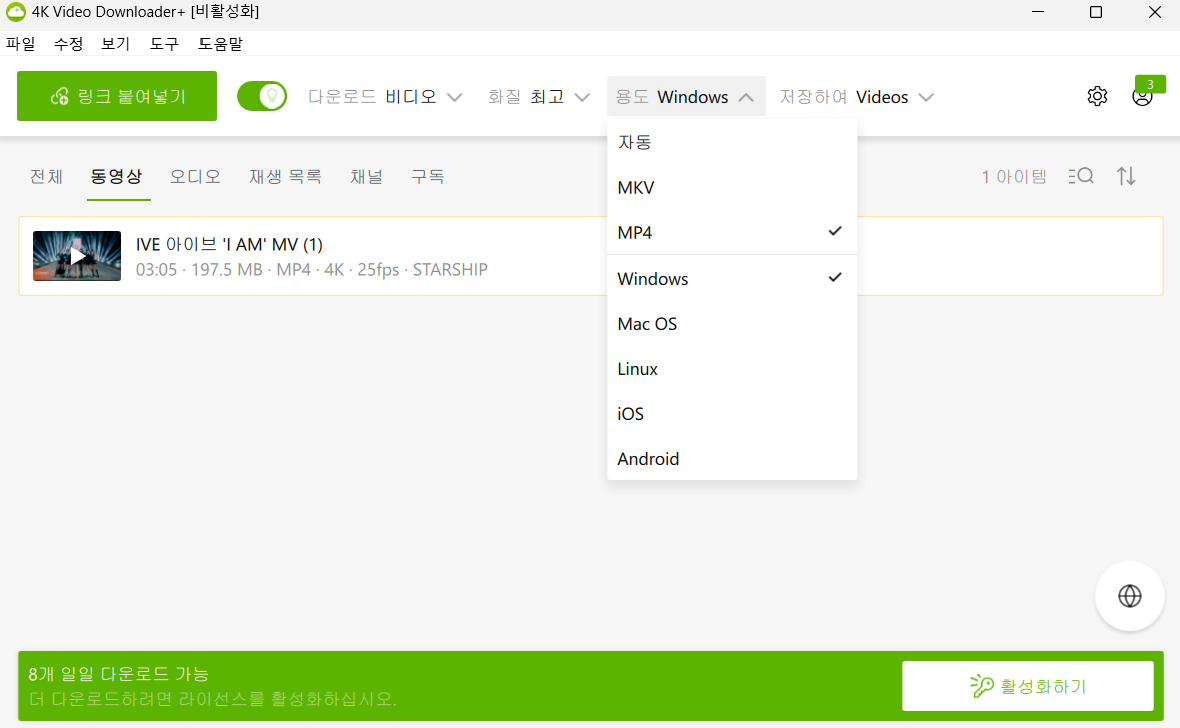Screen dimensions: 1180x728
Task: Open the 도구 menu
Action: point(164,44)
